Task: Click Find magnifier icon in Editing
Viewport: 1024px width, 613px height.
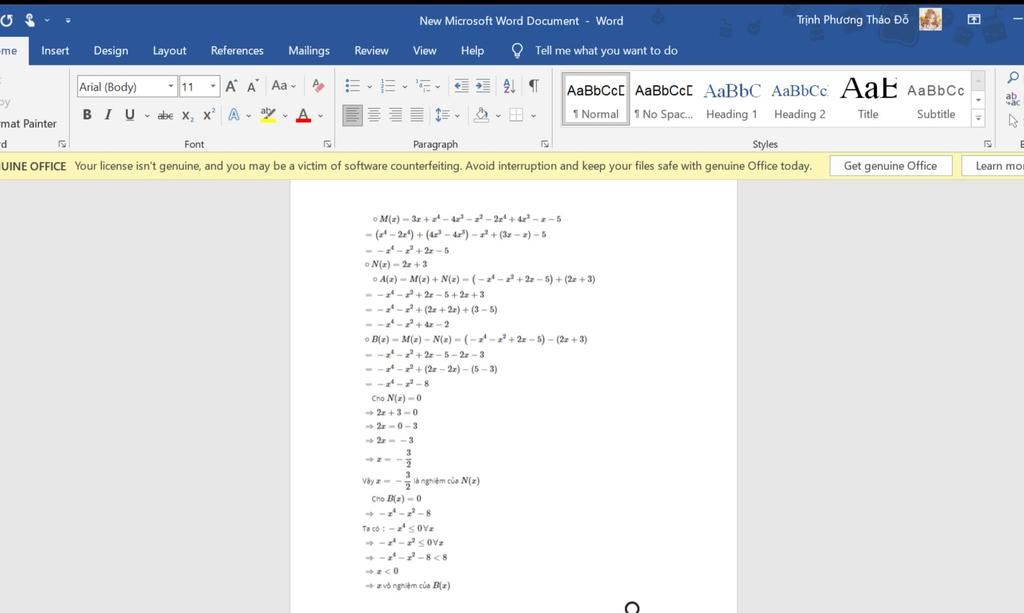Action: (1012, 78)
